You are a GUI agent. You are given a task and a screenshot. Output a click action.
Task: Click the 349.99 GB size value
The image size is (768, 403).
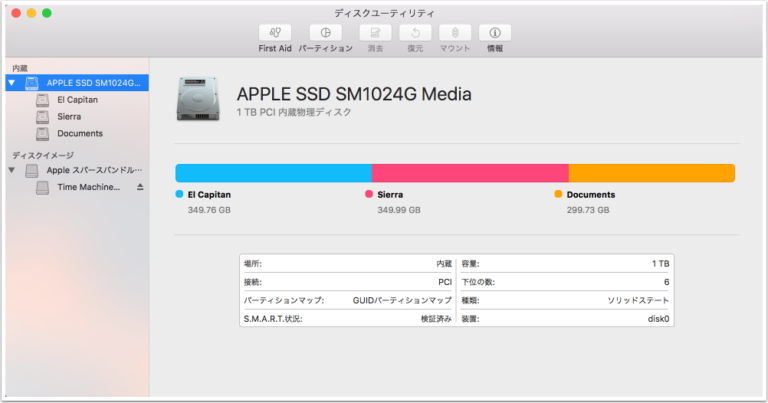pyautogui.click(x=399, y=210)
